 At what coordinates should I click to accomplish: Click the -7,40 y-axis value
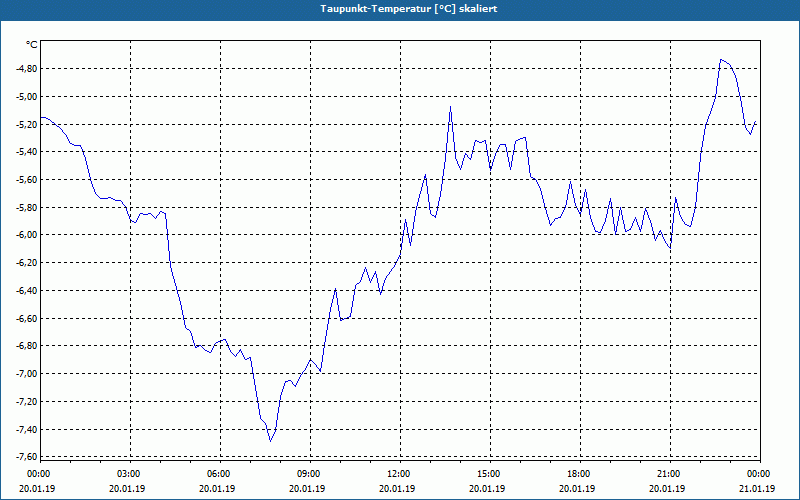click(27, 429)
